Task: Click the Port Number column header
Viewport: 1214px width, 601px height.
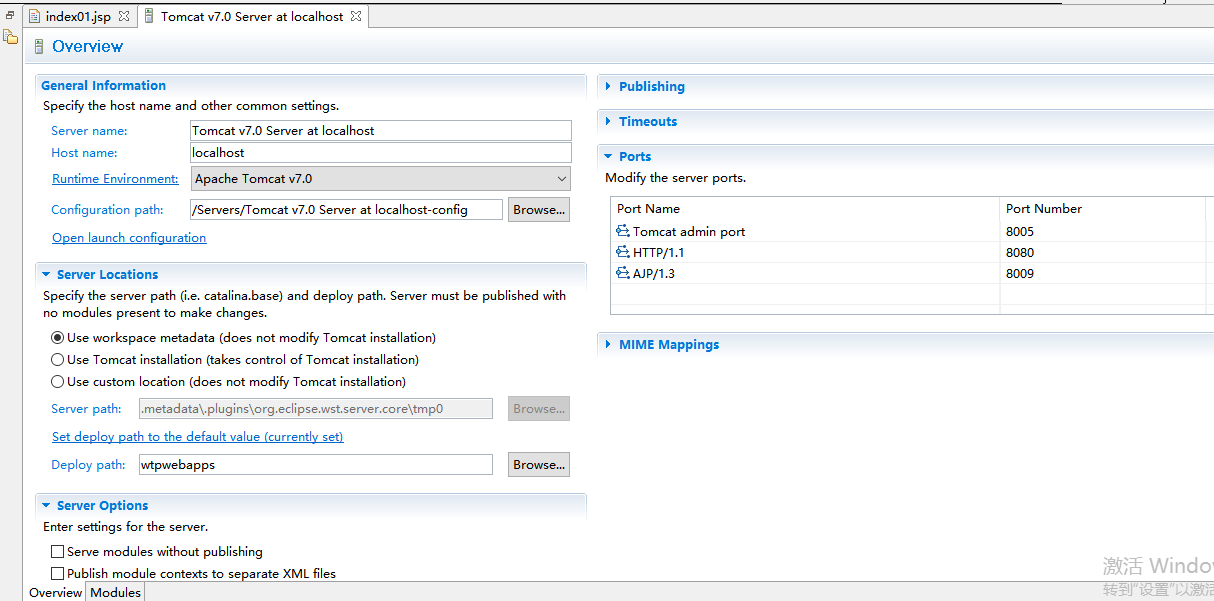Action: point(1103,209)
